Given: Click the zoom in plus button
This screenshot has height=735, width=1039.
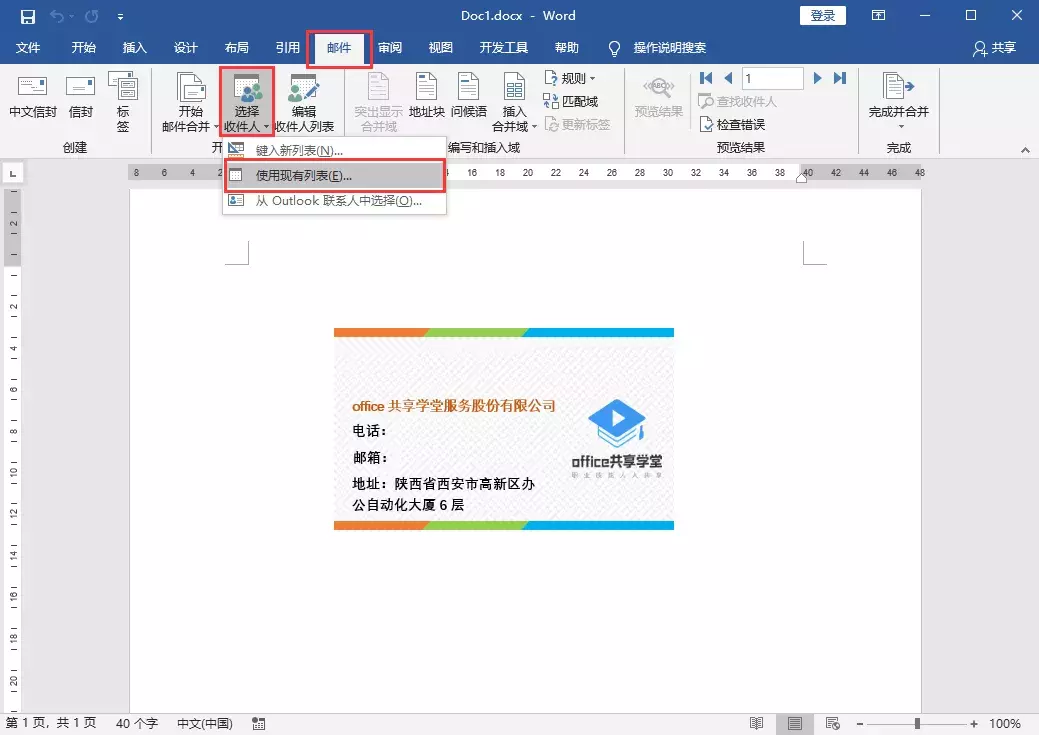Looking at the screenshot, I should [x=973, y=724].
